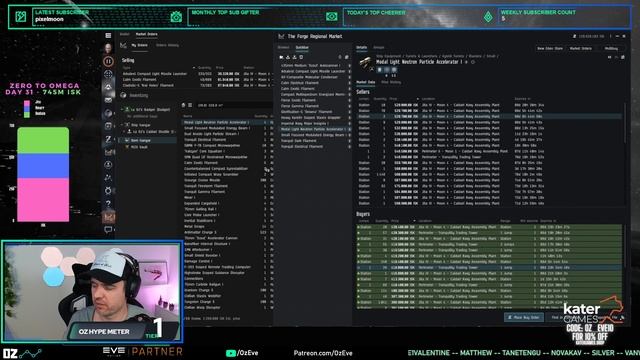Select first variation icon under item name
640x360 pixels.
point(380,70)
